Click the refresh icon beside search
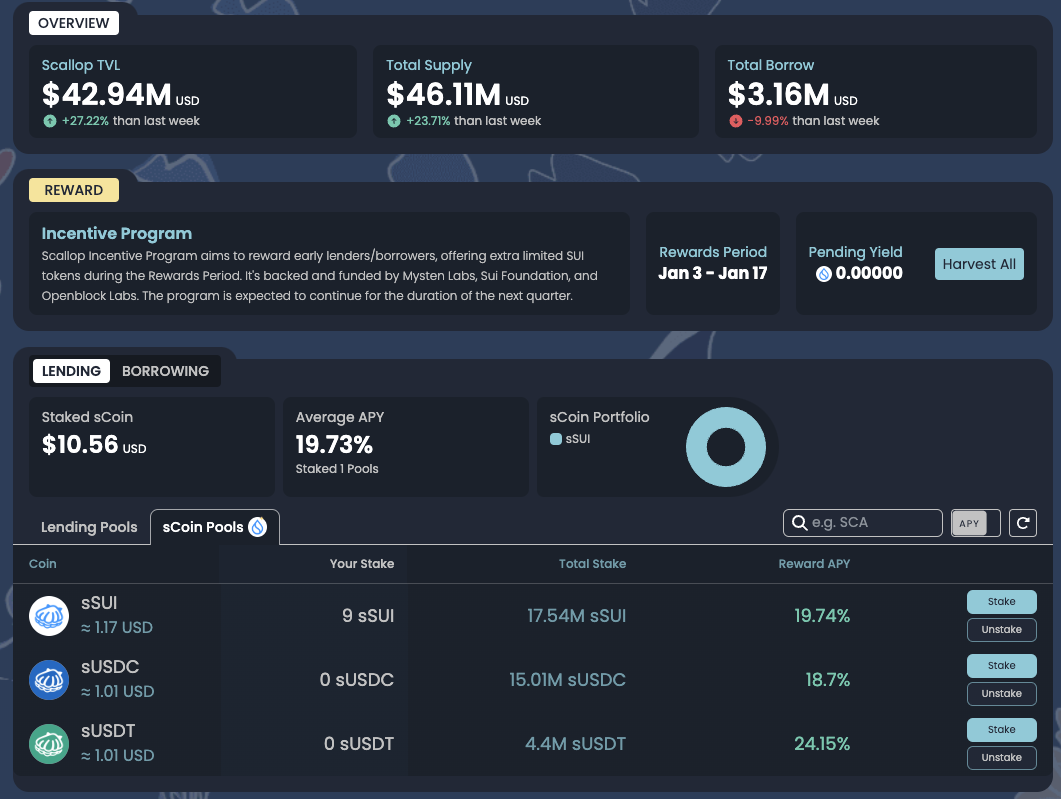The width and height of the screenshot is (1061, 799). [x=1022, y=523]
